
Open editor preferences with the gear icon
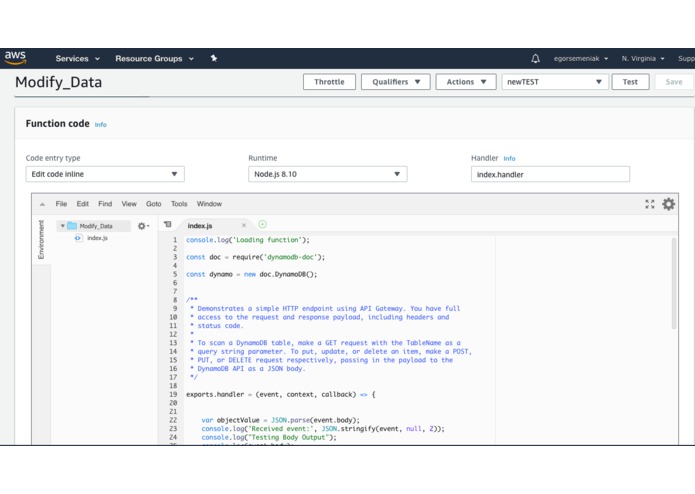click(668, 204)
